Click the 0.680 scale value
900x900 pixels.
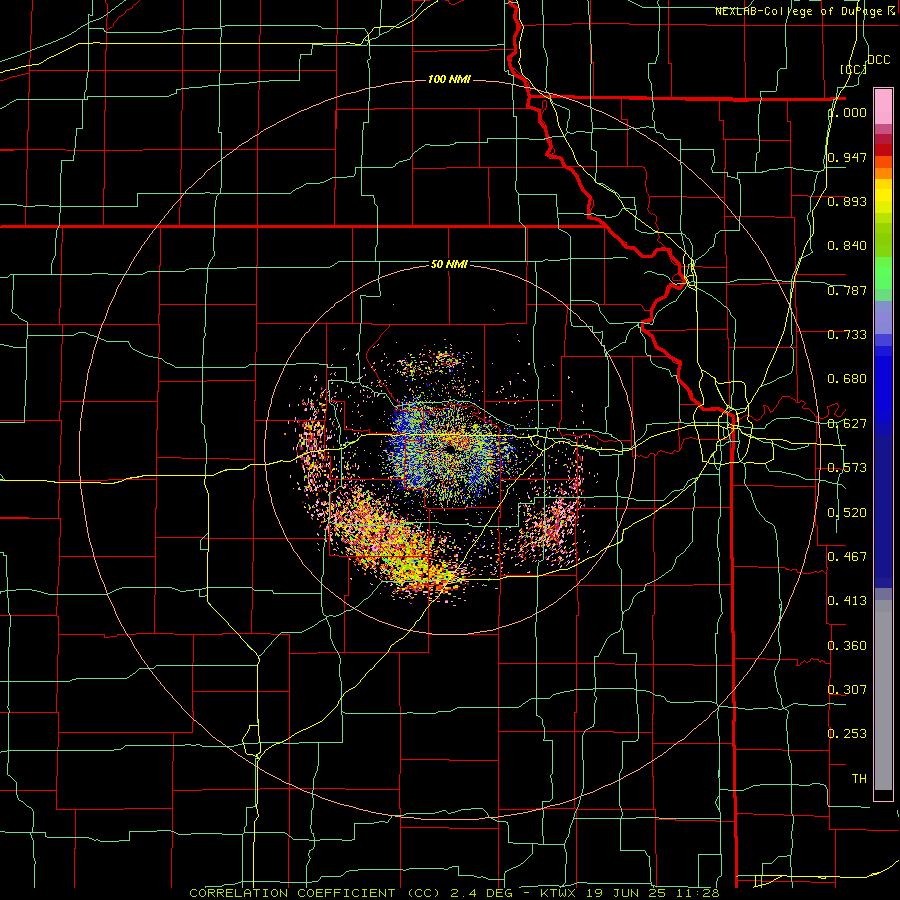847,379
